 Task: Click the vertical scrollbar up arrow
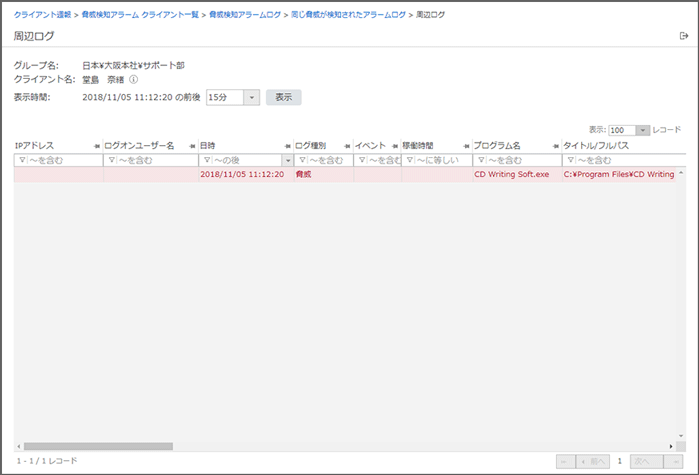click(681, 172)
